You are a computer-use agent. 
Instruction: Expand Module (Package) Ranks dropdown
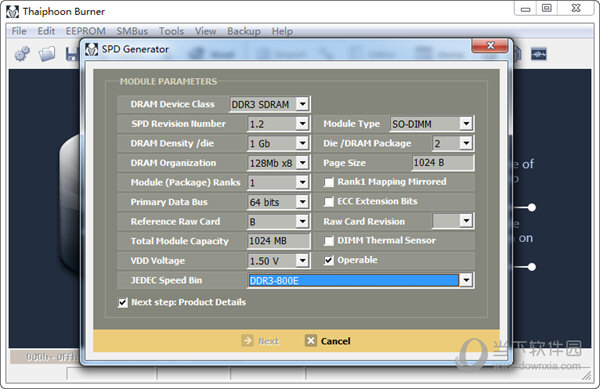click(302, 182)
